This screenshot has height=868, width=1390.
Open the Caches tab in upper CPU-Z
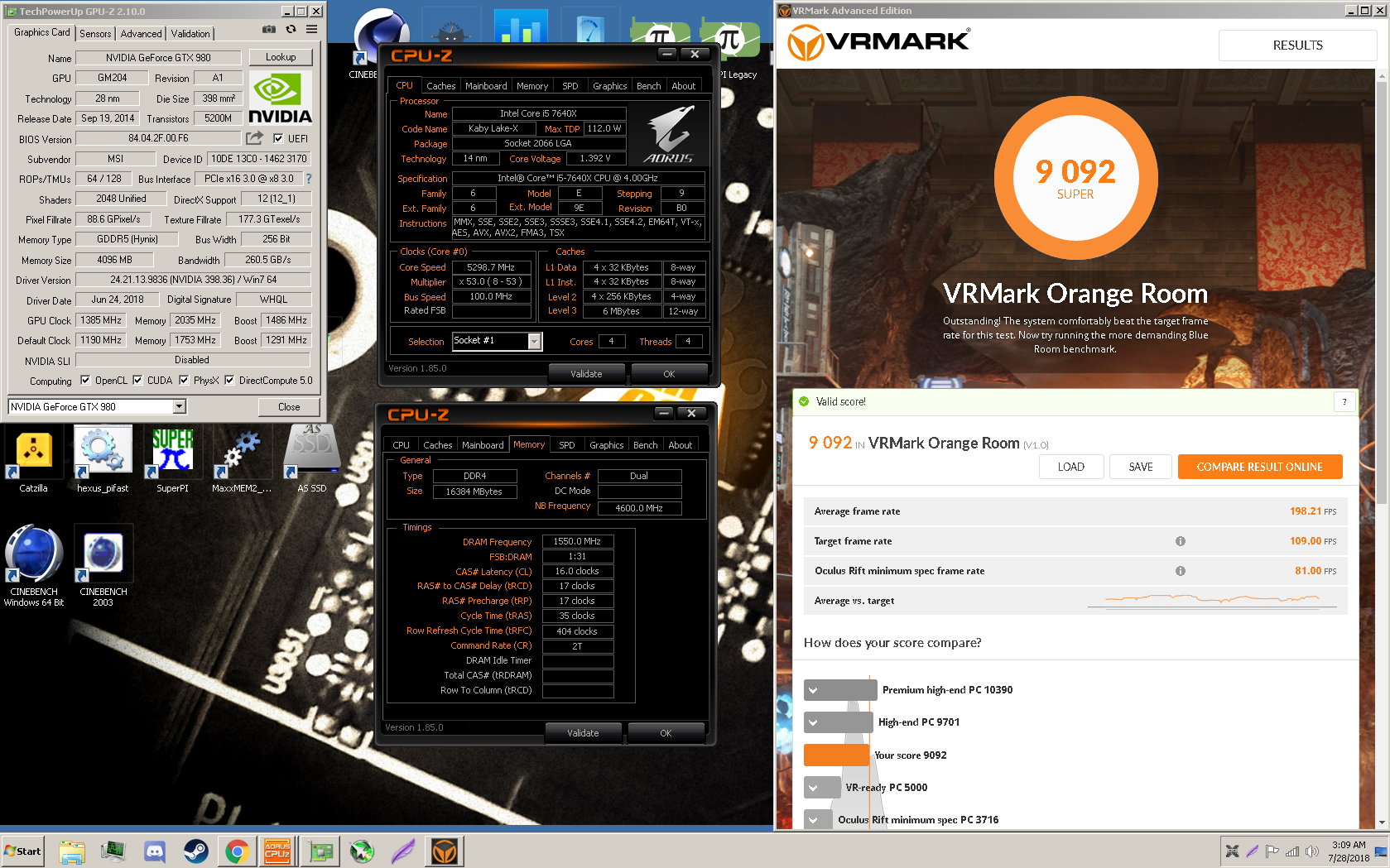pyautogui.click(x=440, y=85)
